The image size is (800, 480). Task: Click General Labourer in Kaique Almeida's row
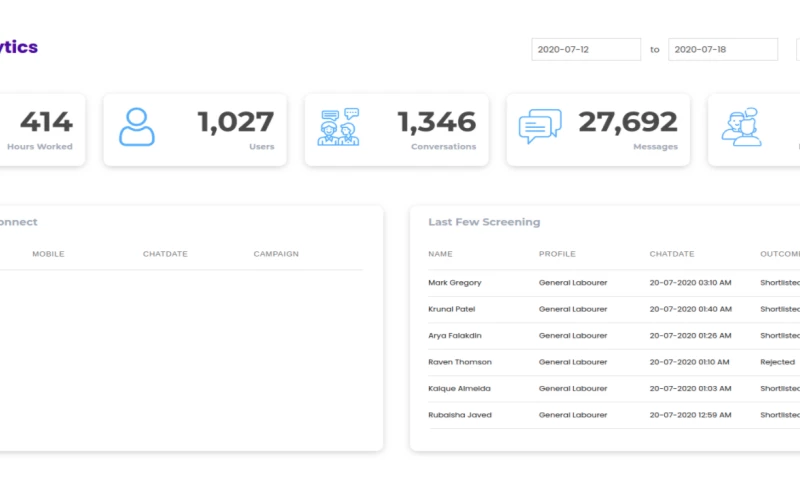573,389
